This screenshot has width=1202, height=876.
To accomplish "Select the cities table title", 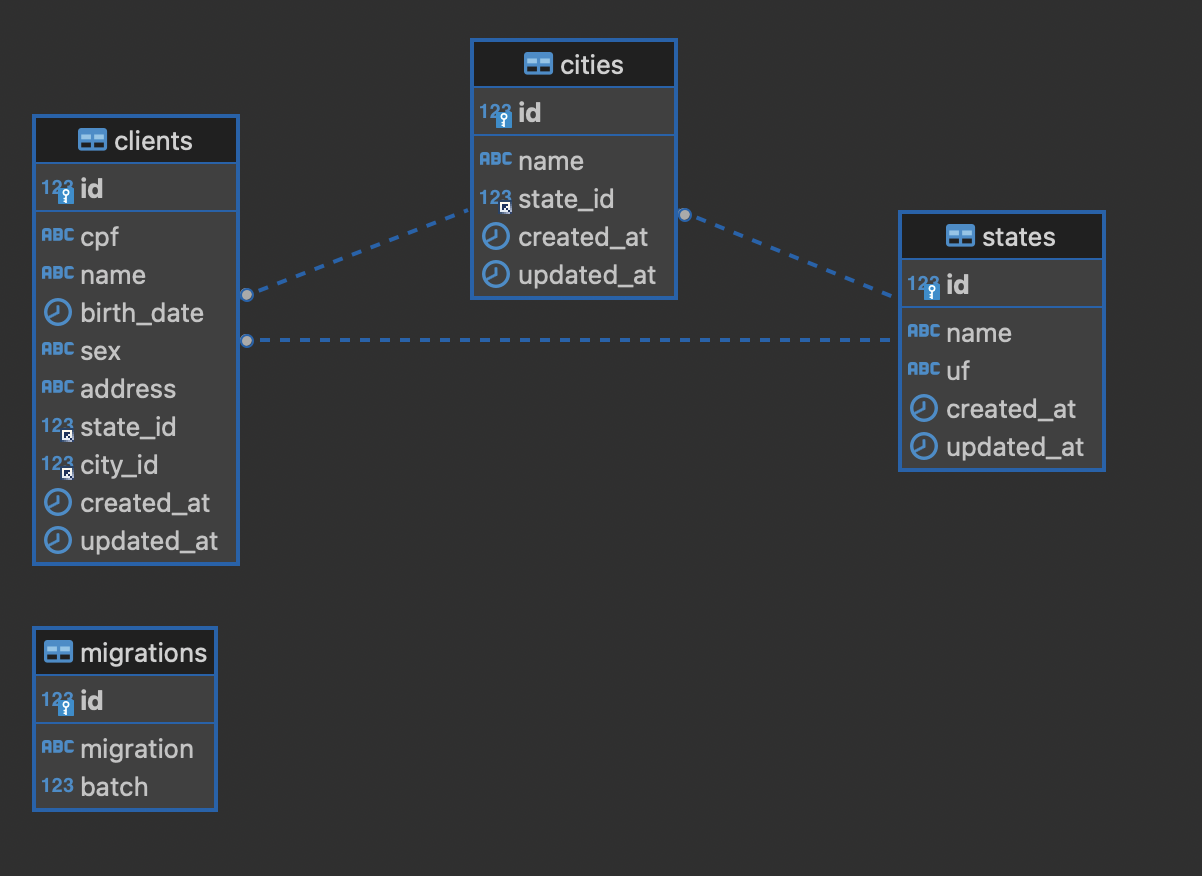I will (x=592, y=65).
